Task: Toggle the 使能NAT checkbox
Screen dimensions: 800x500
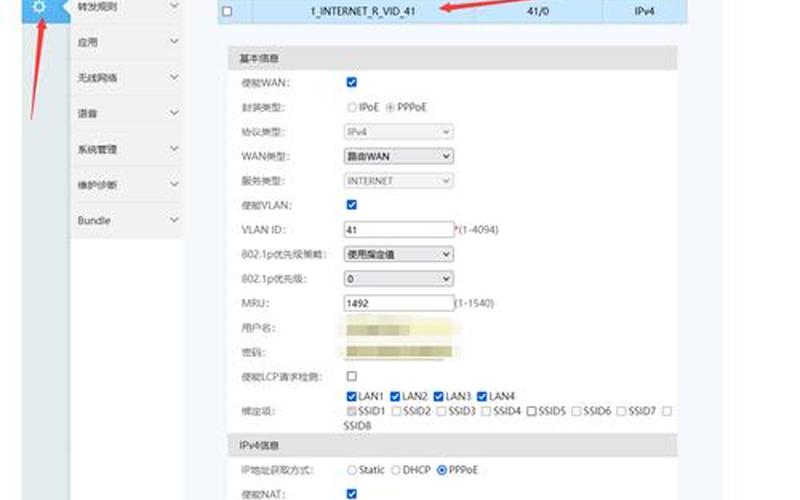Action: pyautogui.click(x=352, y=493)
